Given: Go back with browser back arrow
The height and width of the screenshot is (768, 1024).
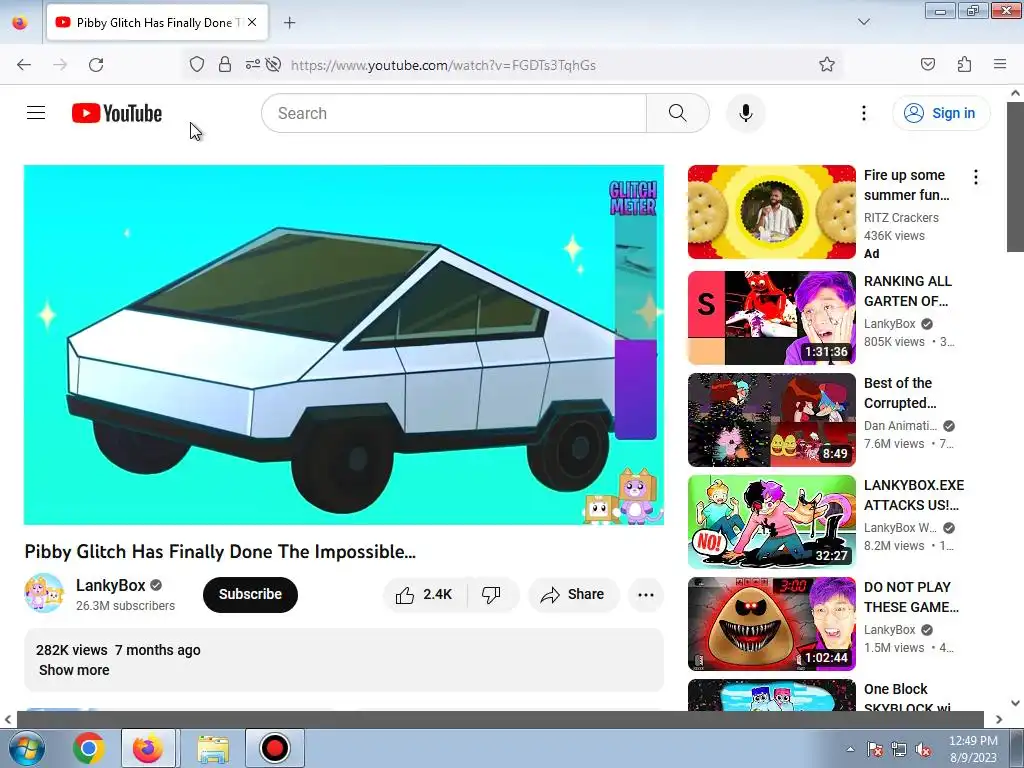Looking at the screenshot, I should click(24, 65).
